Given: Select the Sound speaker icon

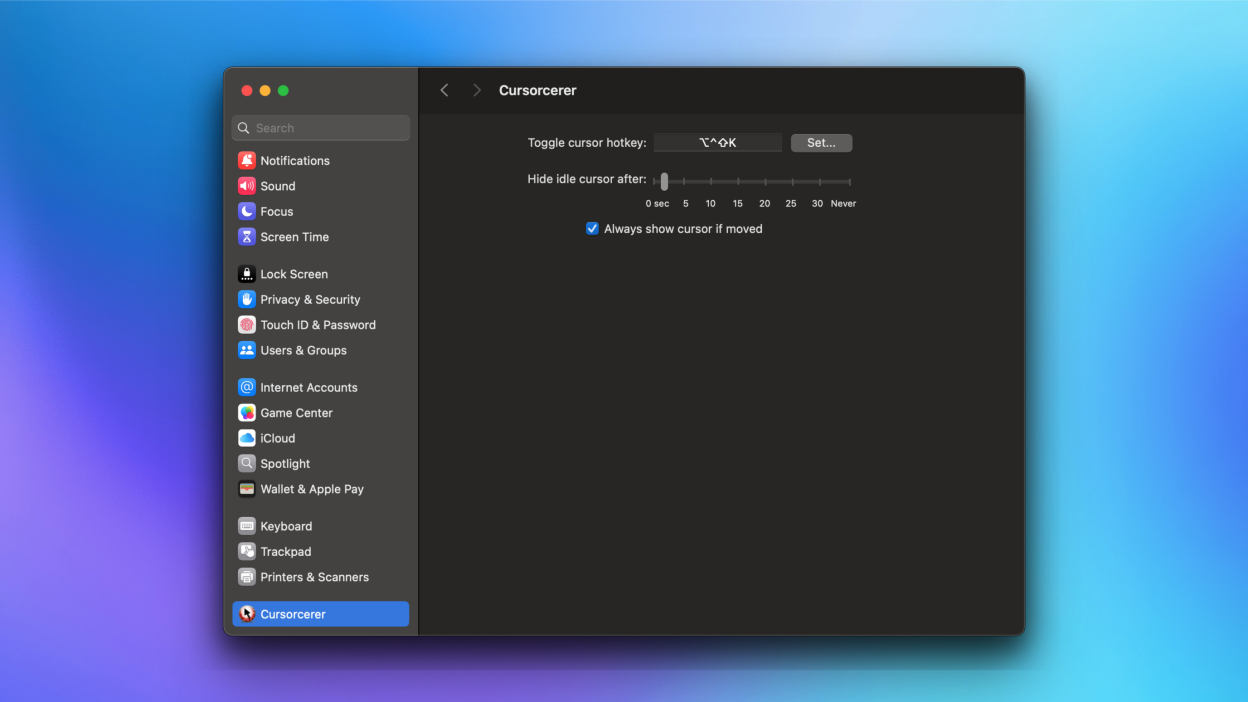Looking at the screenshot, I should (247, 186).
